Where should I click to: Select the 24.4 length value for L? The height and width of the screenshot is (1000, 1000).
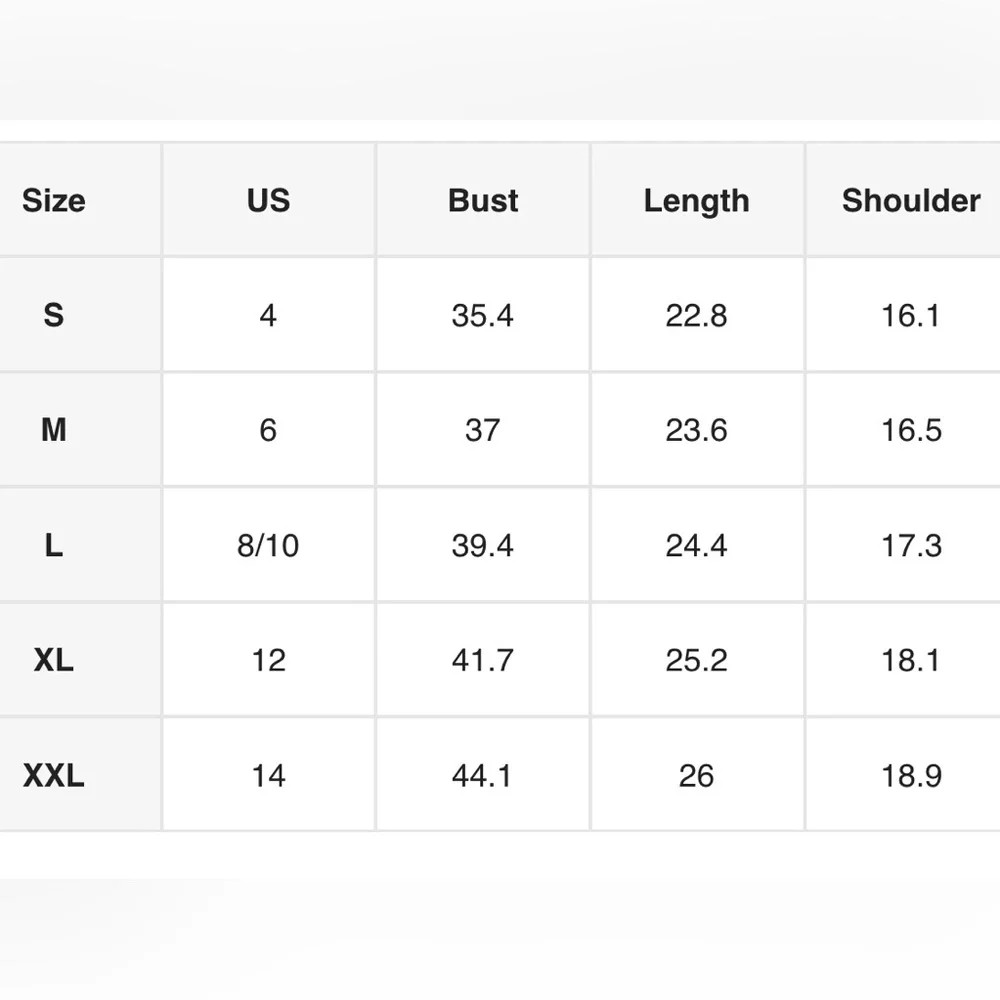[x=696, y=545]
